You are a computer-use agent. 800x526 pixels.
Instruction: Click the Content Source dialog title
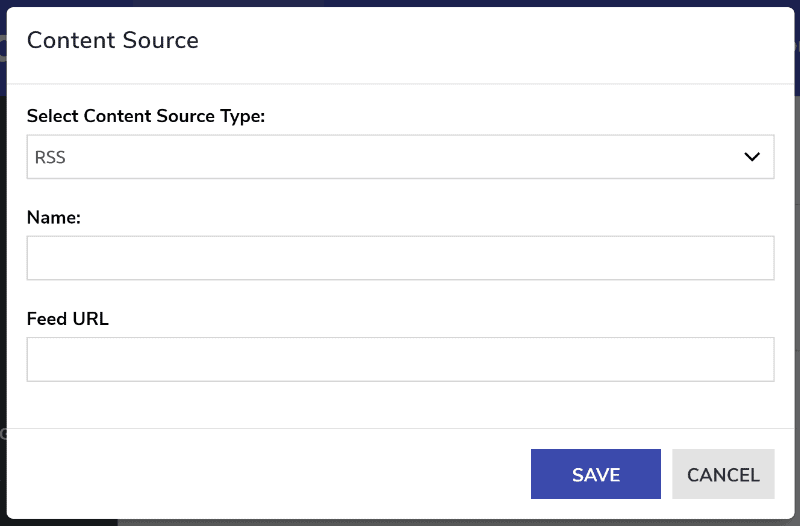coord(113,40)
